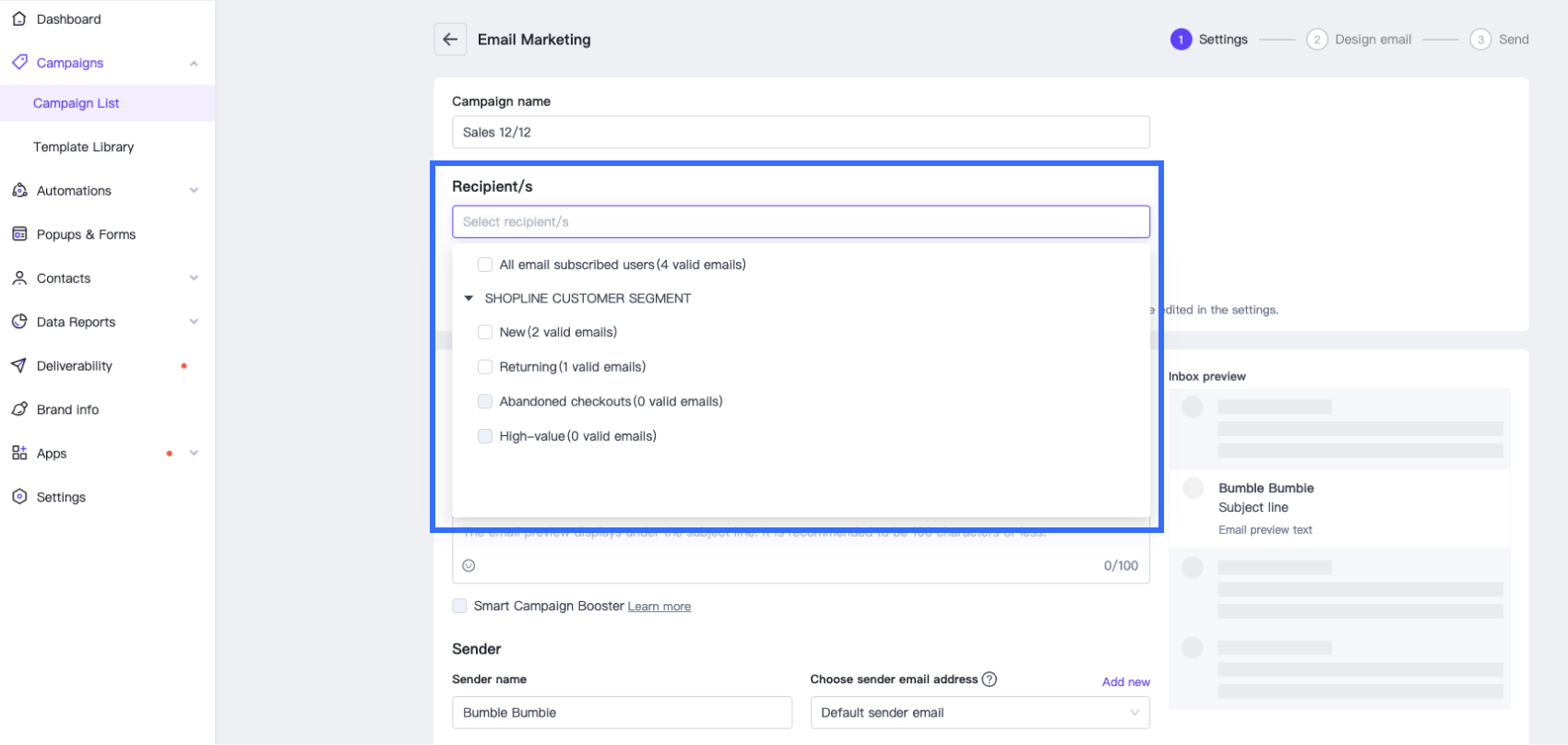Click the Data Reports pie chart icon

19,322
